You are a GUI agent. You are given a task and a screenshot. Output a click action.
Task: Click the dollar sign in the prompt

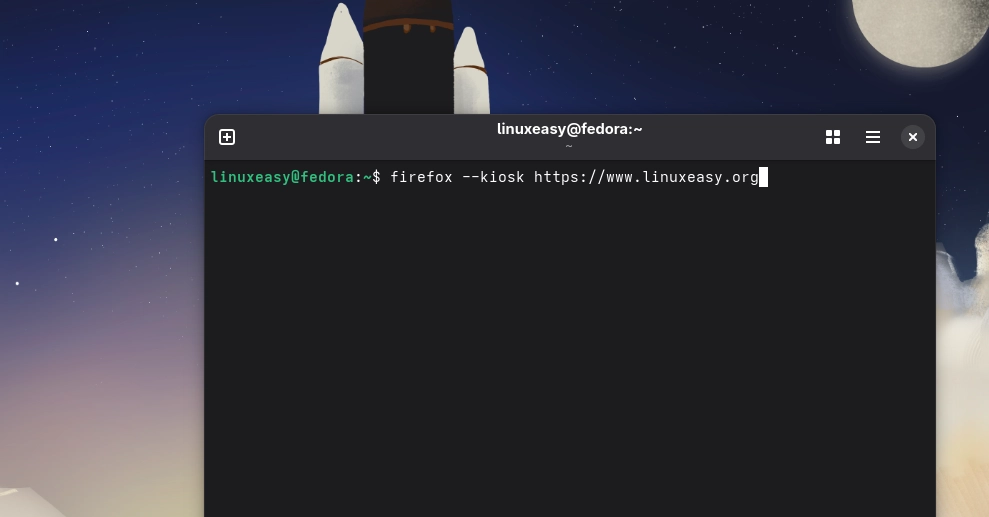point(376,177)
